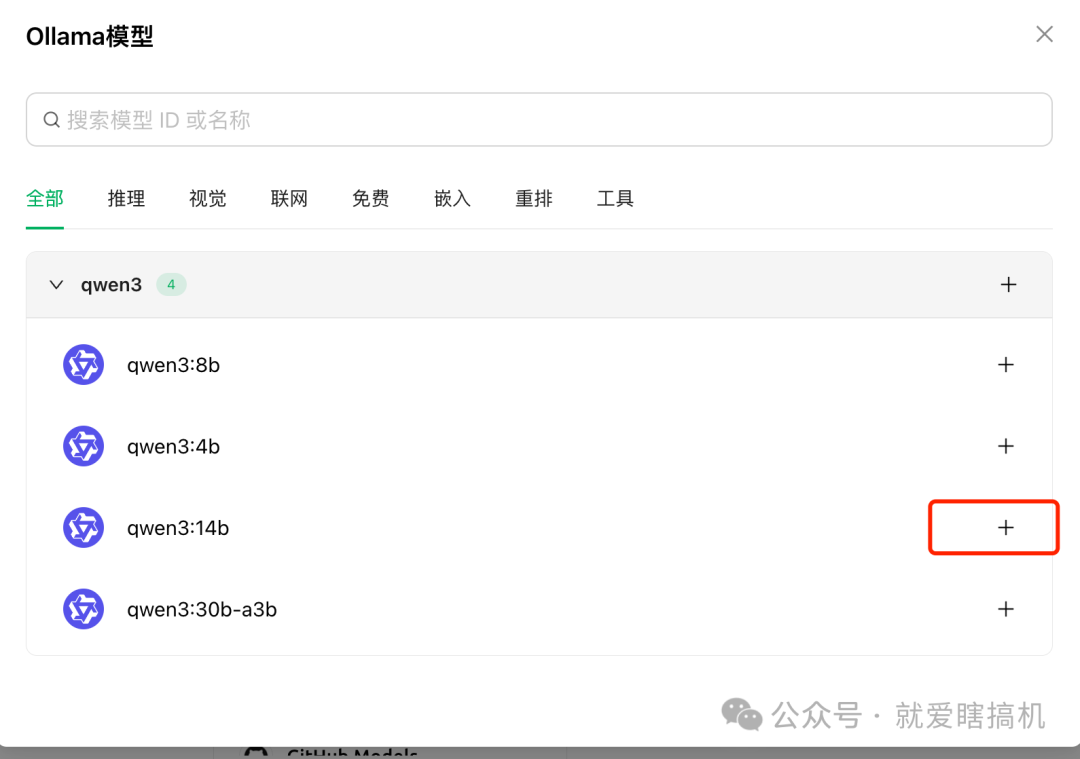Focus the 搜索模型 ID 或名称 search field

pyautogui.click(x=539, y=120)
